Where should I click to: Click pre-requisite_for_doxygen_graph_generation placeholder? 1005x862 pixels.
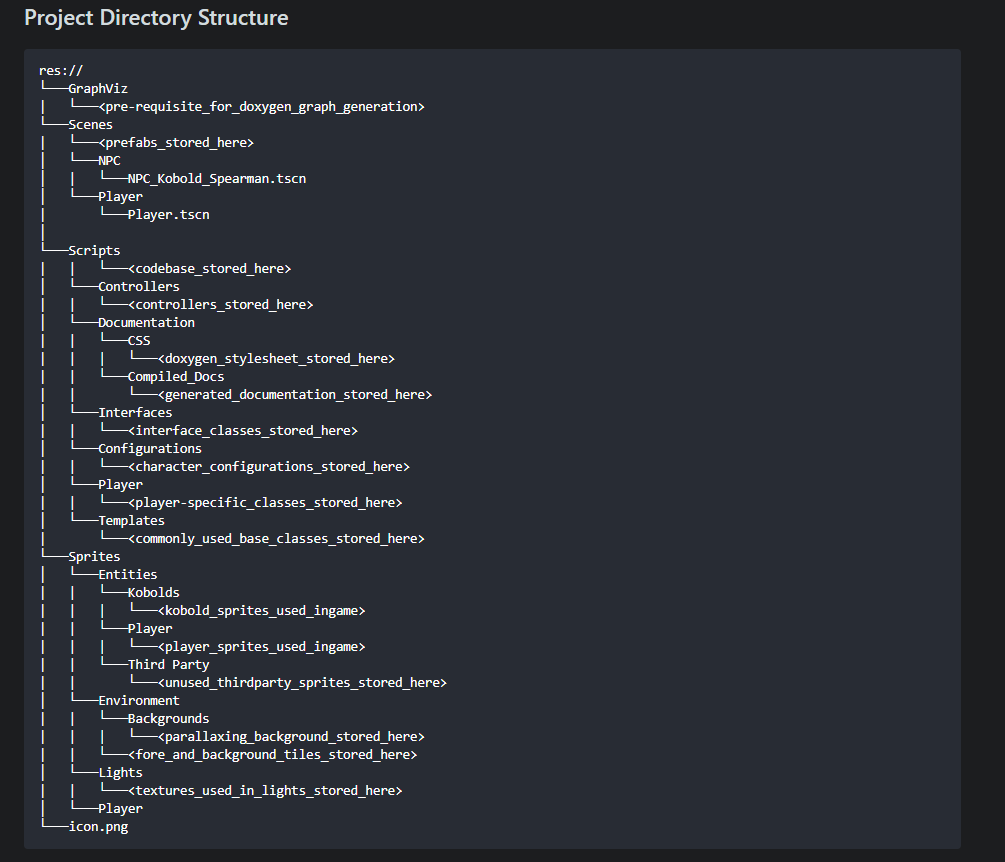(262, 106)
